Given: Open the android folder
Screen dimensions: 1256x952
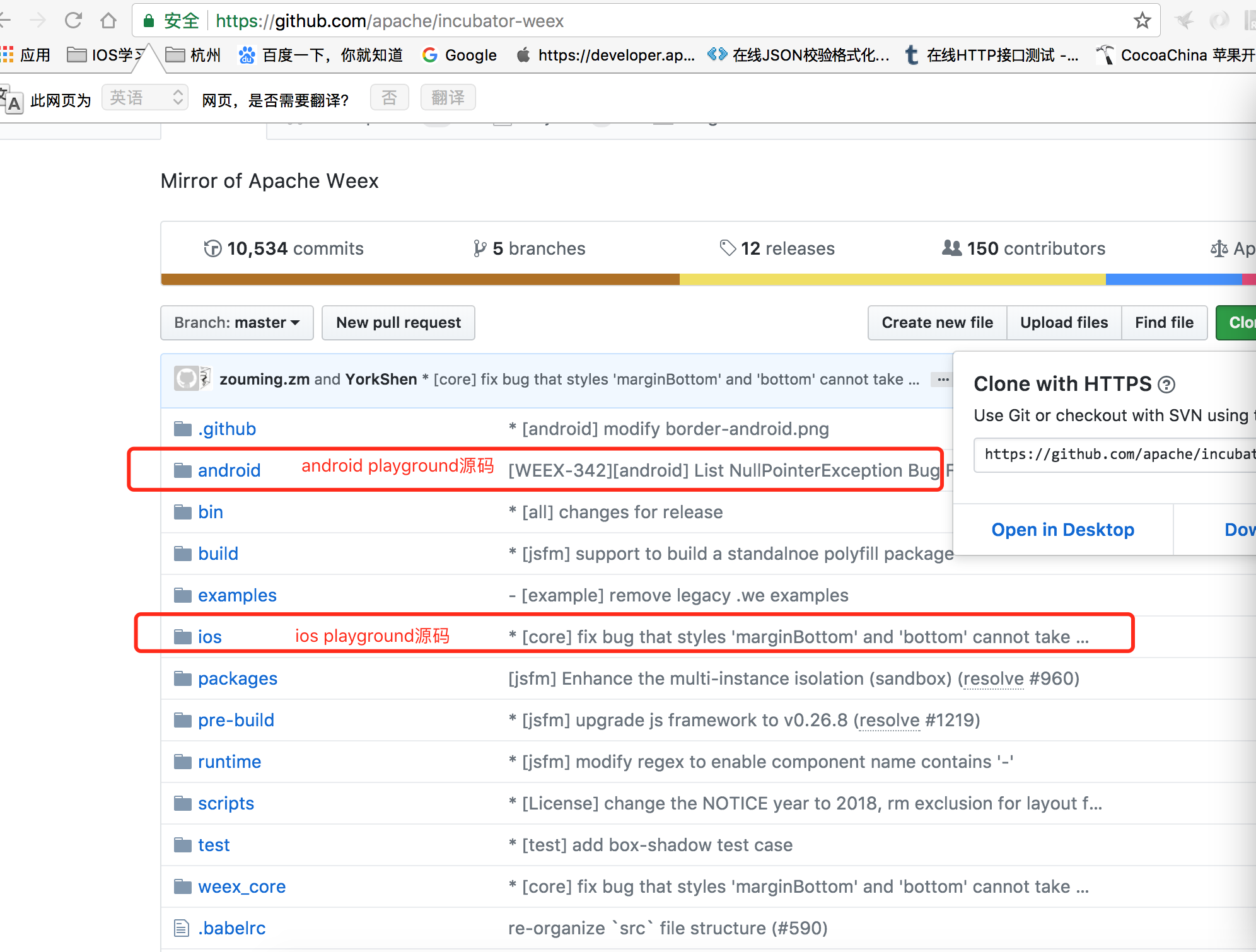Looking at the screenshot, I should (229, 470).
